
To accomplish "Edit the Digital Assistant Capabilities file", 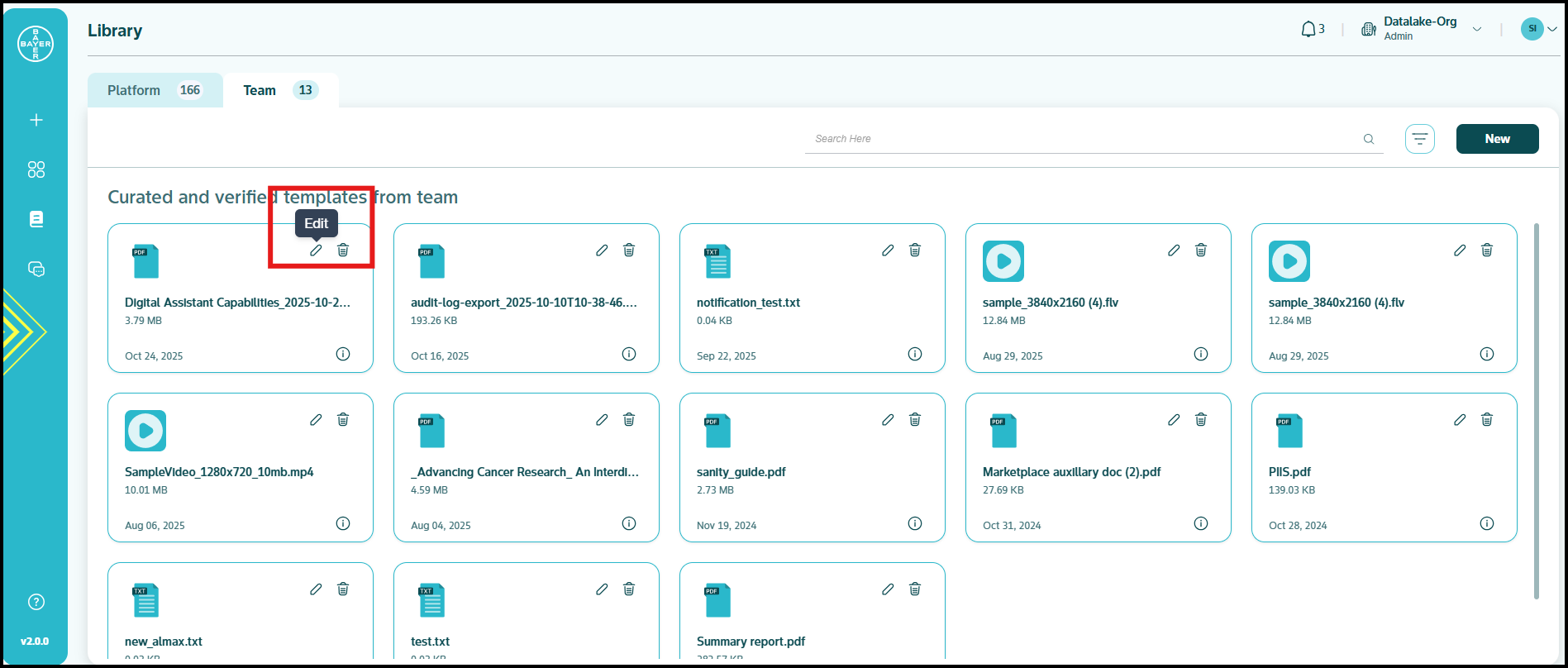I will (x=316, y=250).
